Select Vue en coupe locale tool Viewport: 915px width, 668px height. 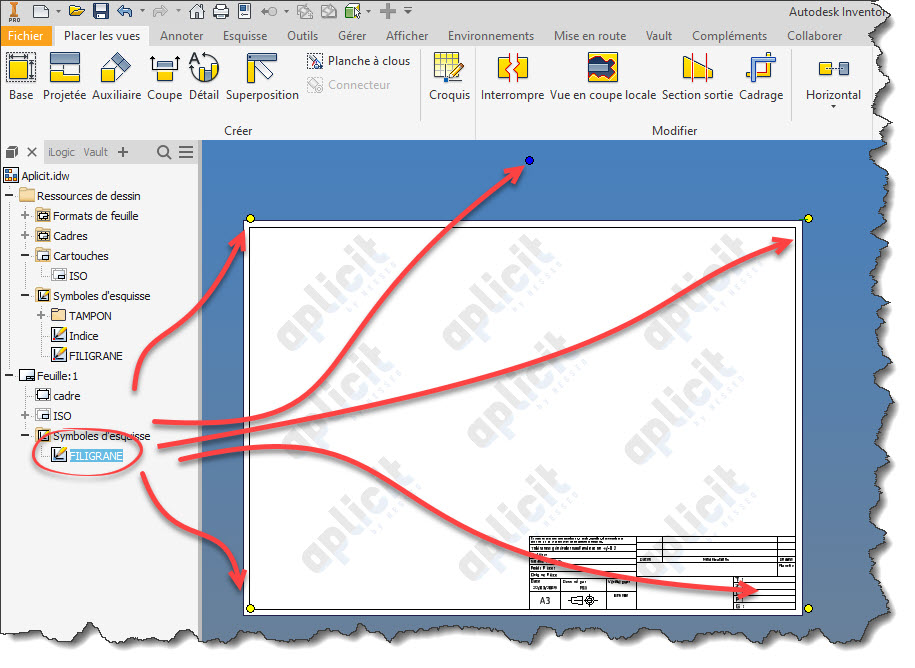click(x=602, y=76)
